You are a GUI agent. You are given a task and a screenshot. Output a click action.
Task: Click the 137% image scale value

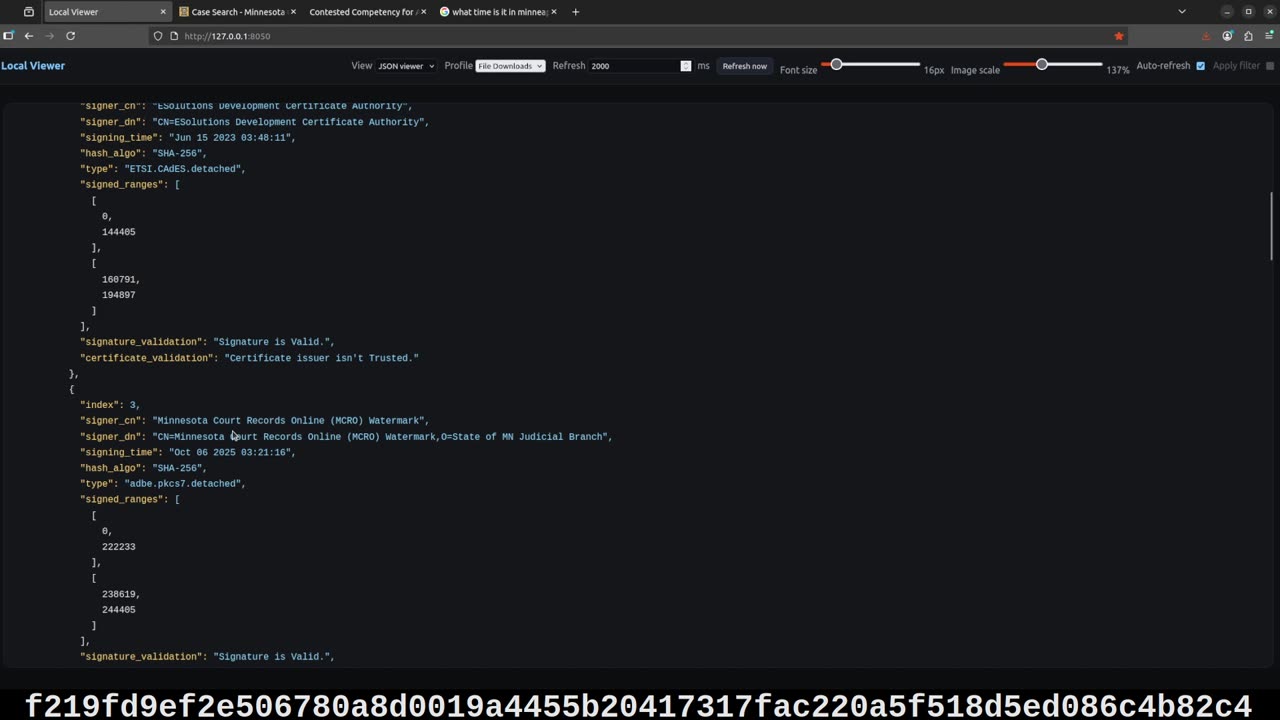click(x=1118, y=70)
